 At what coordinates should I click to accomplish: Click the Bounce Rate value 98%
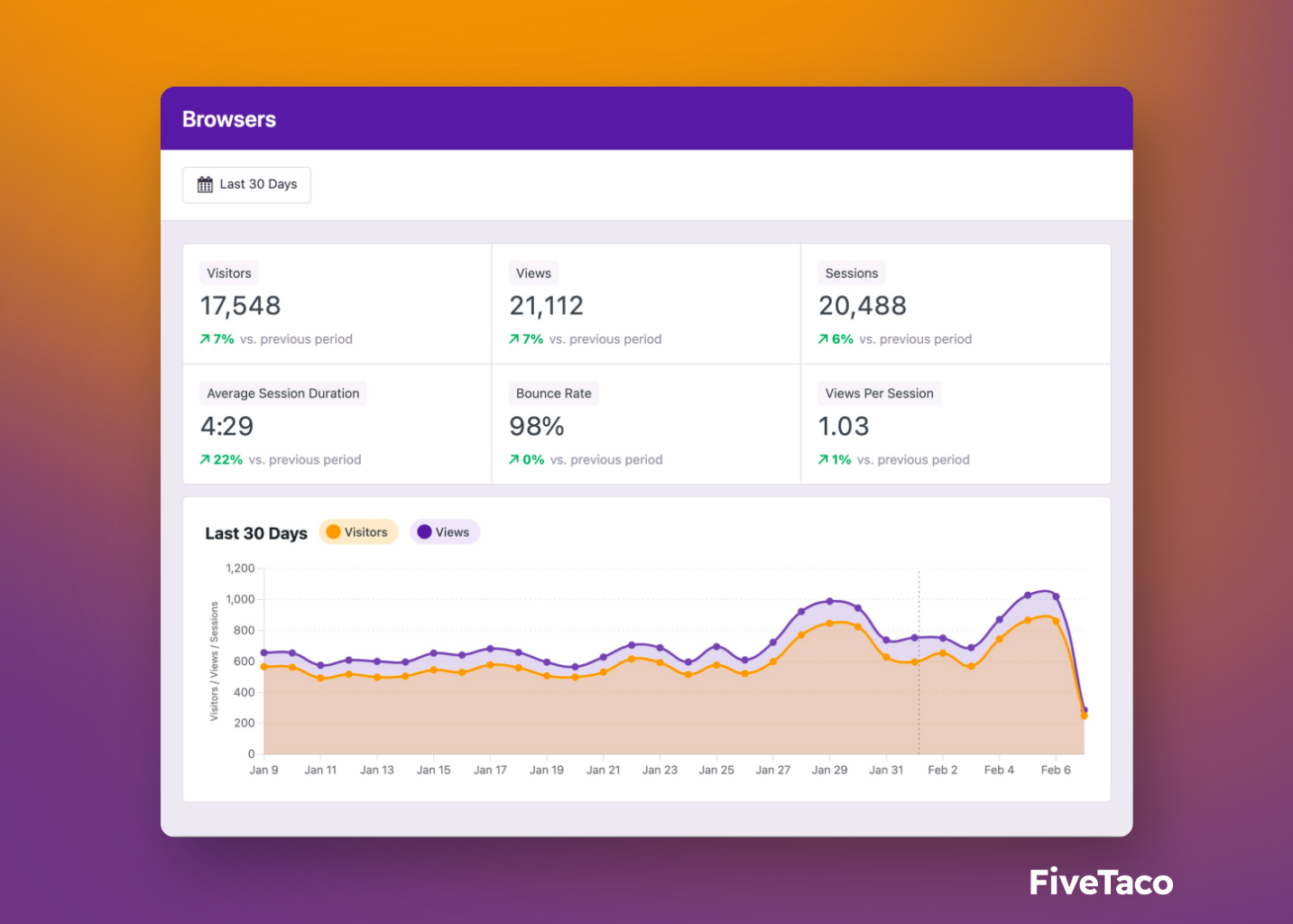537,426
